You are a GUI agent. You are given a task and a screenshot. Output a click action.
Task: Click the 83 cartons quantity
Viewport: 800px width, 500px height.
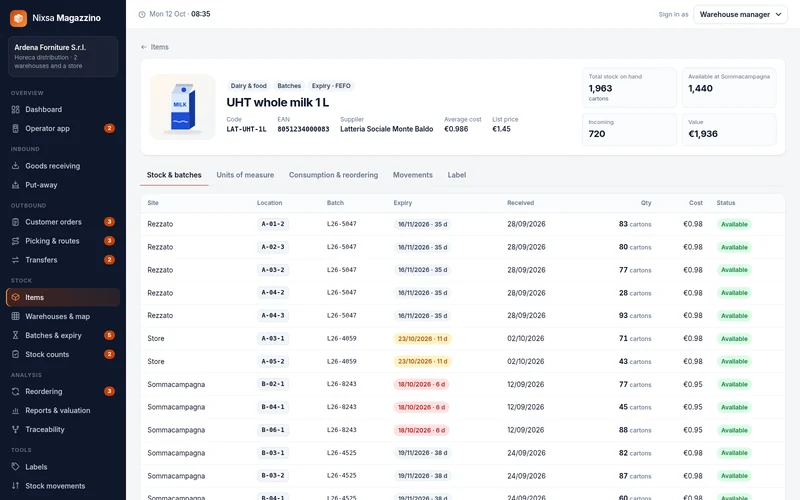point(635,224)
